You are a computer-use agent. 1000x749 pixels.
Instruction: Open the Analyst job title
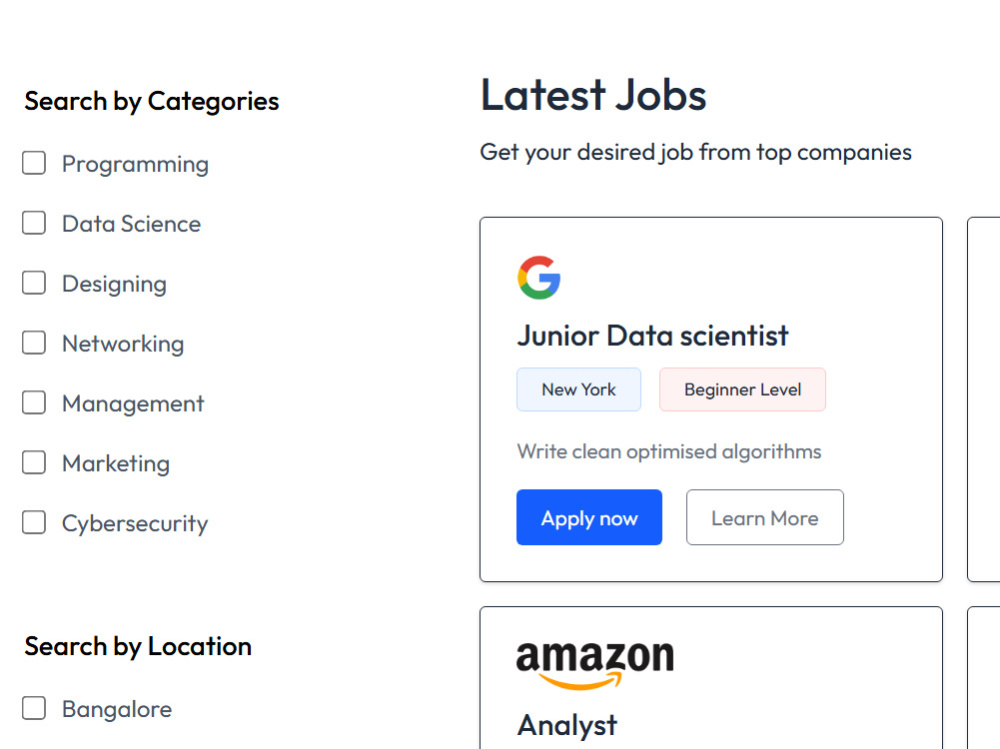567,725
